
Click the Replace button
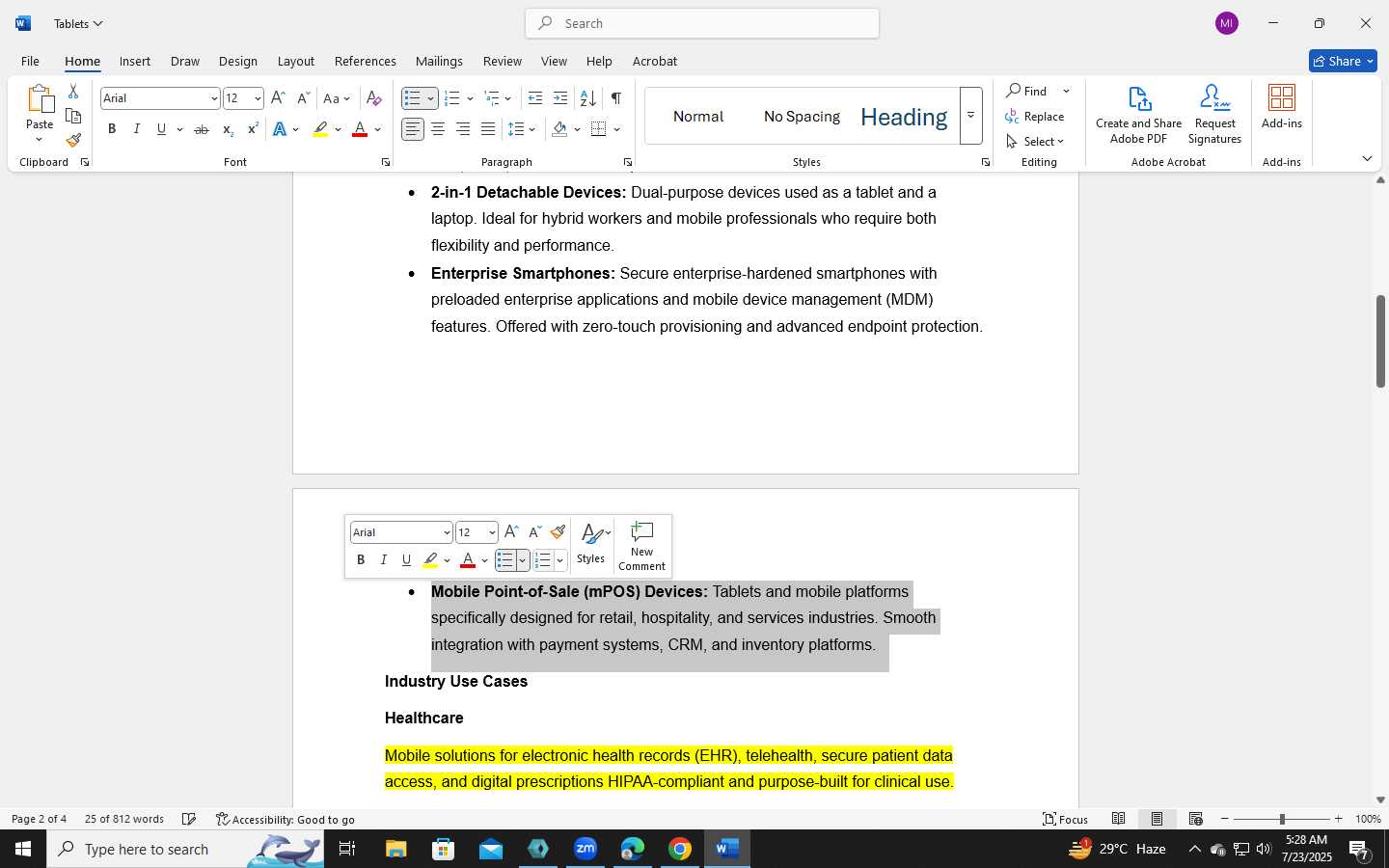[1035, 116]
